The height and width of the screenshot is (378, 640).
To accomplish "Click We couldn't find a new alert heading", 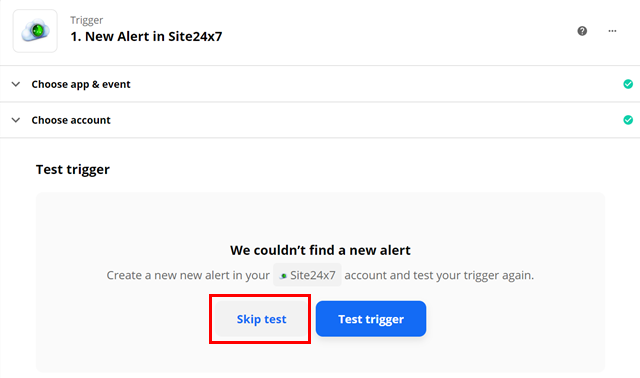I will pos(320,250).
